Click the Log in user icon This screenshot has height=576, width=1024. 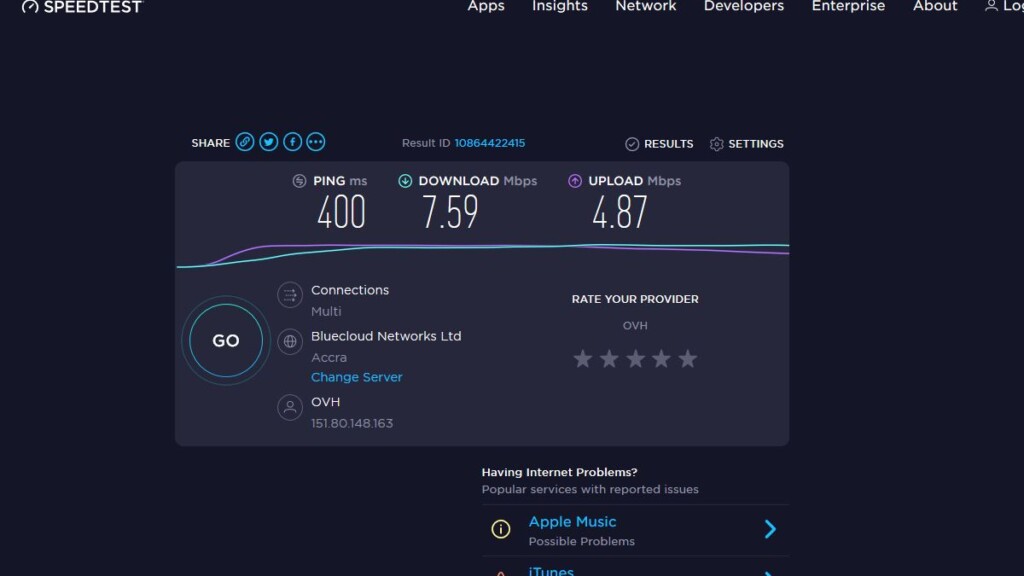coord(991,6)
